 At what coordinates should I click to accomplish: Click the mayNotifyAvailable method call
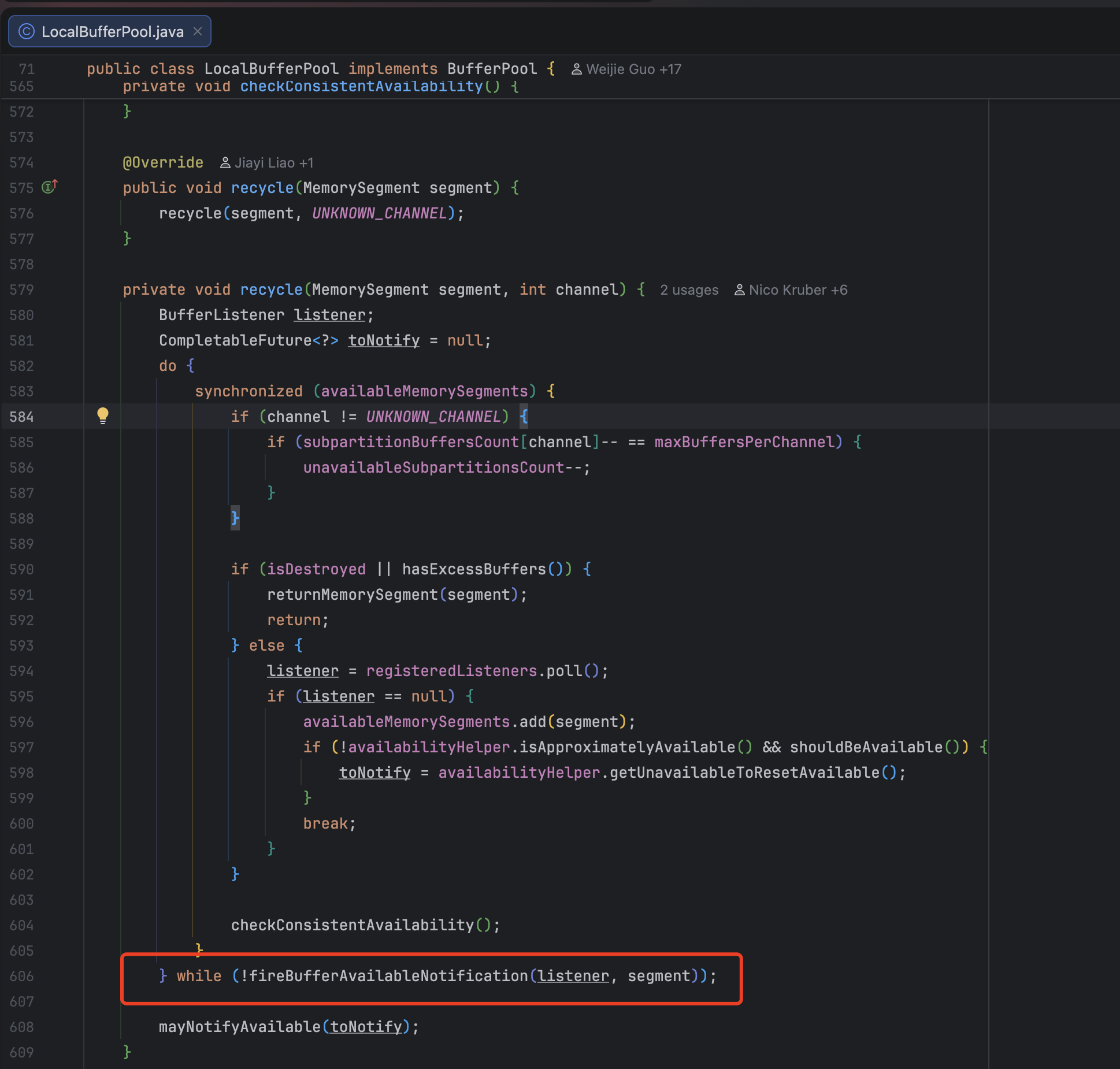pos(239,1027)
